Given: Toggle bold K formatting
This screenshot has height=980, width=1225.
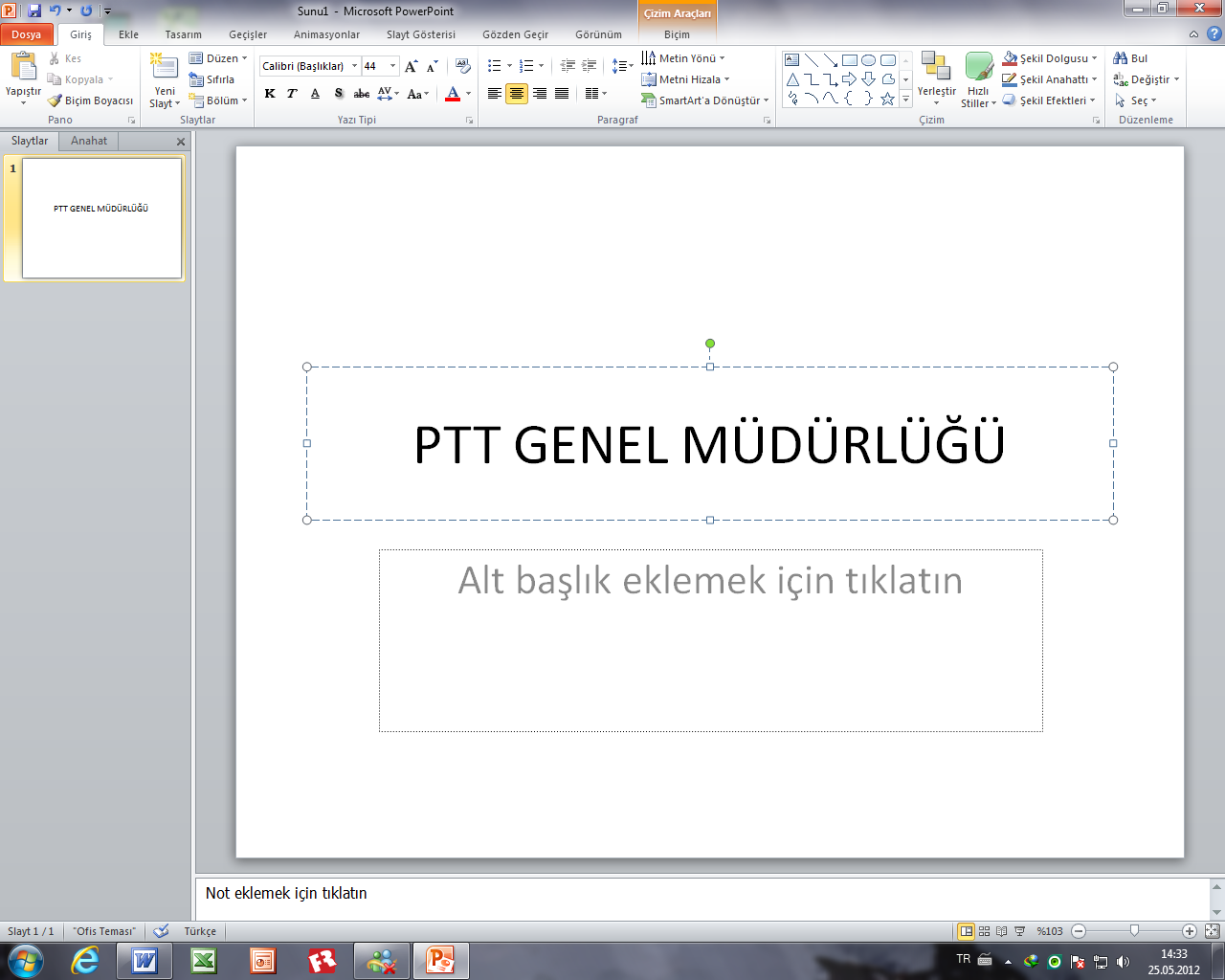Looking at the screenshot, I should [270, 93].
